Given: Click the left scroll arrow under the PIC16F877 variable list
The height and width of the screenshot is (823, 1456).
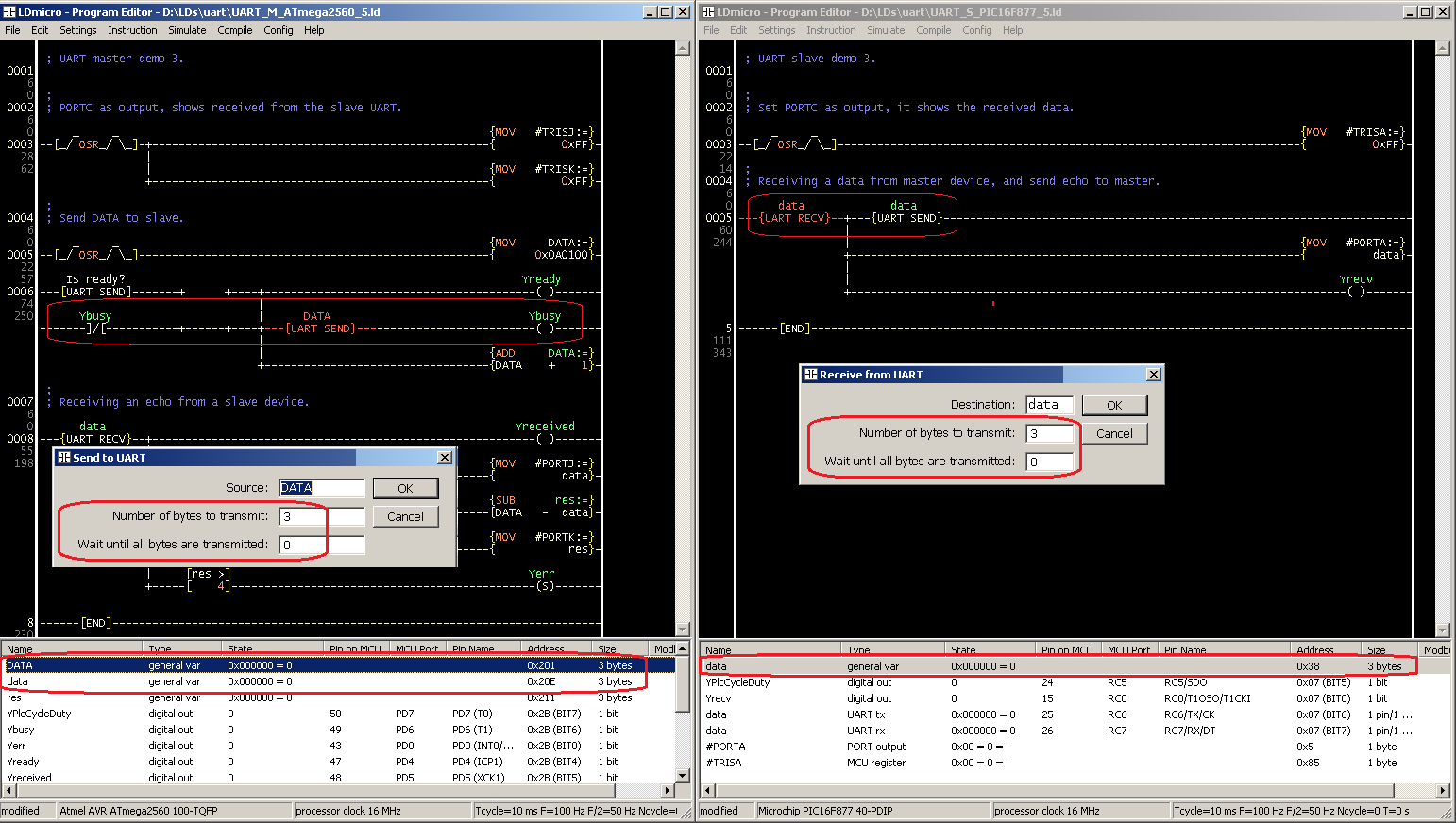Looking at the screenshot, I should coord(707,791).
